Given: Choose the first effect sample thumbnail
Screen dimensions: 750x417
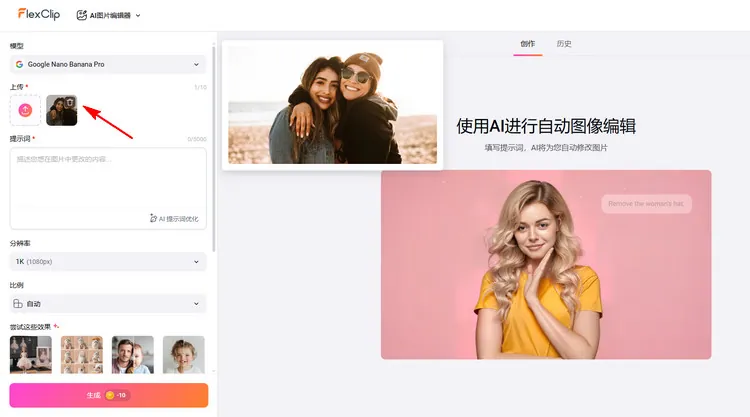Looking at the screenshot, I should (30, 355).
